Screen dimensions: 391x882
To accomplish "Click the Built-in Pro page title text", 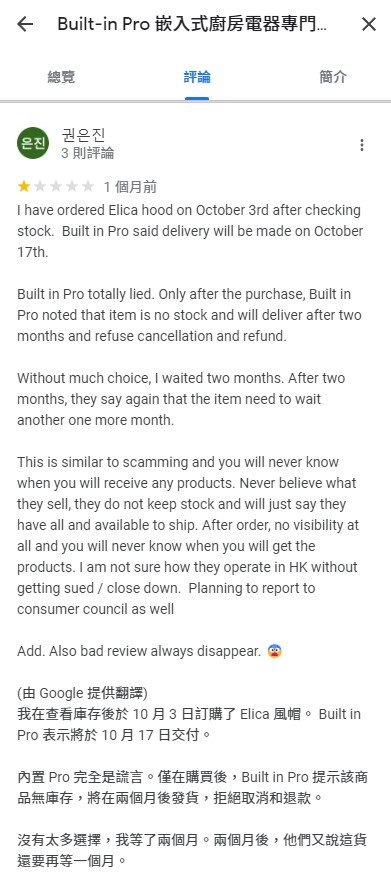I will (192, 24).
